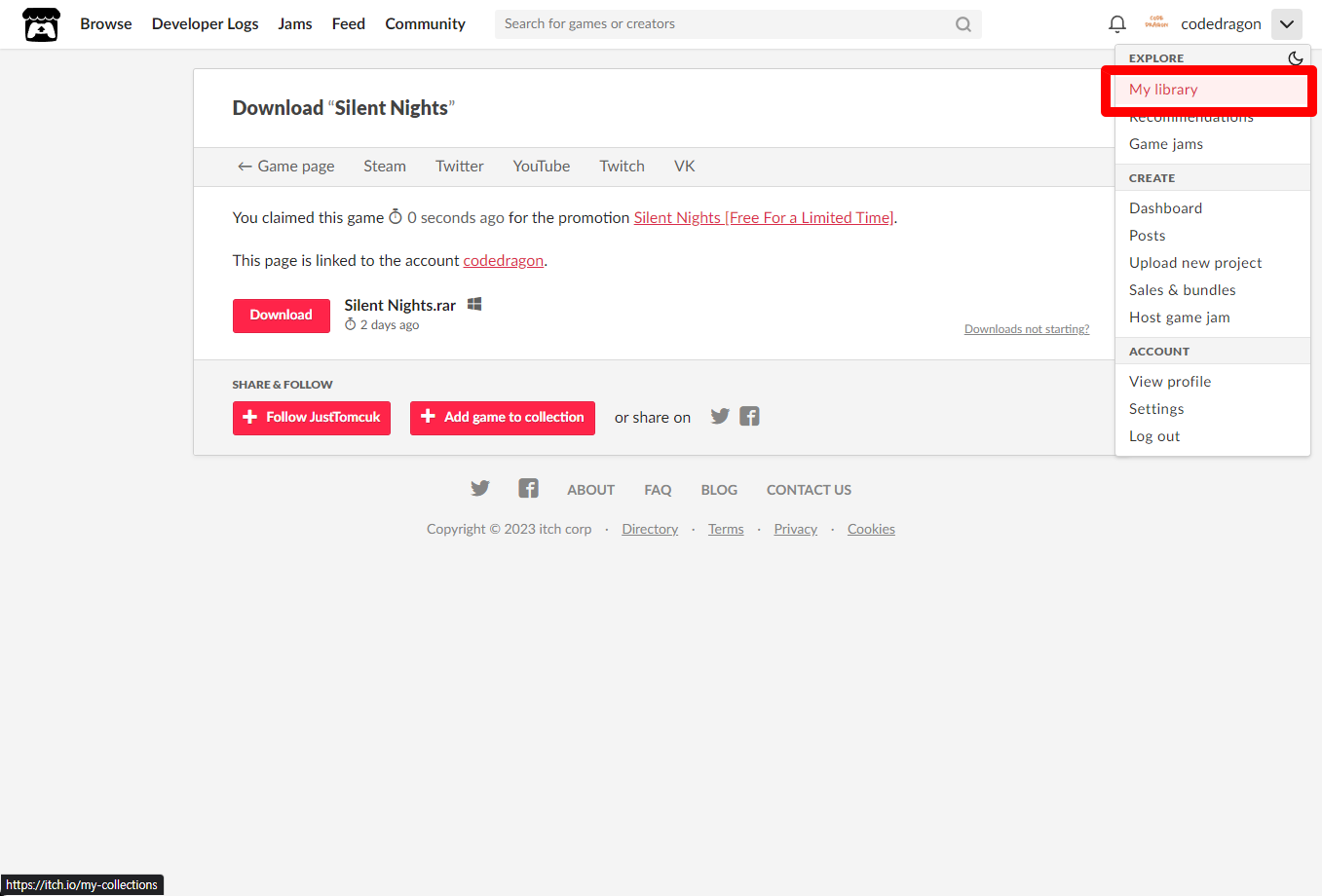
Task: Toggle dark mode moon icon
Action: click(1295, 58)
